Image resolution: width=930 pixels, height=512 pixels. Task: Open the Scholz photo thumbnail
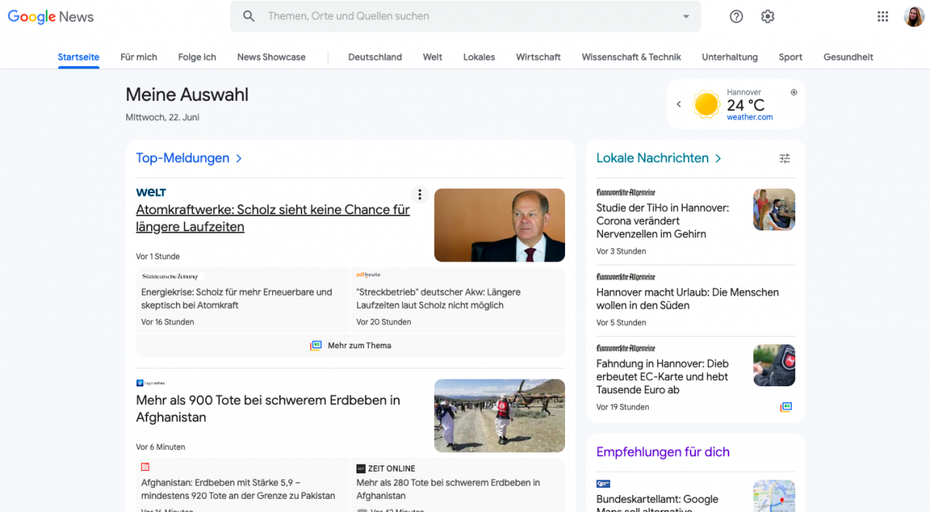499,225
